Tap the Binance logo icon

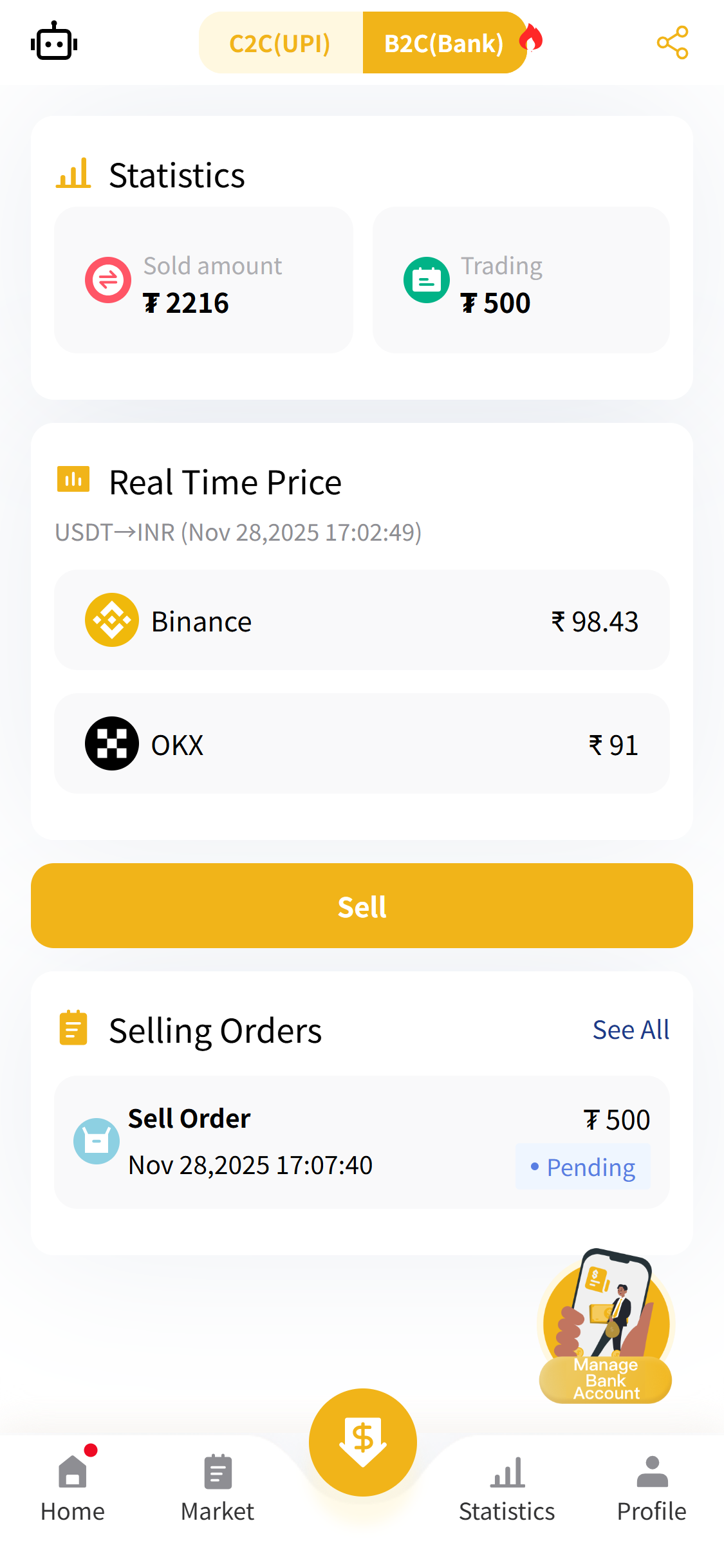pos(112,620)
